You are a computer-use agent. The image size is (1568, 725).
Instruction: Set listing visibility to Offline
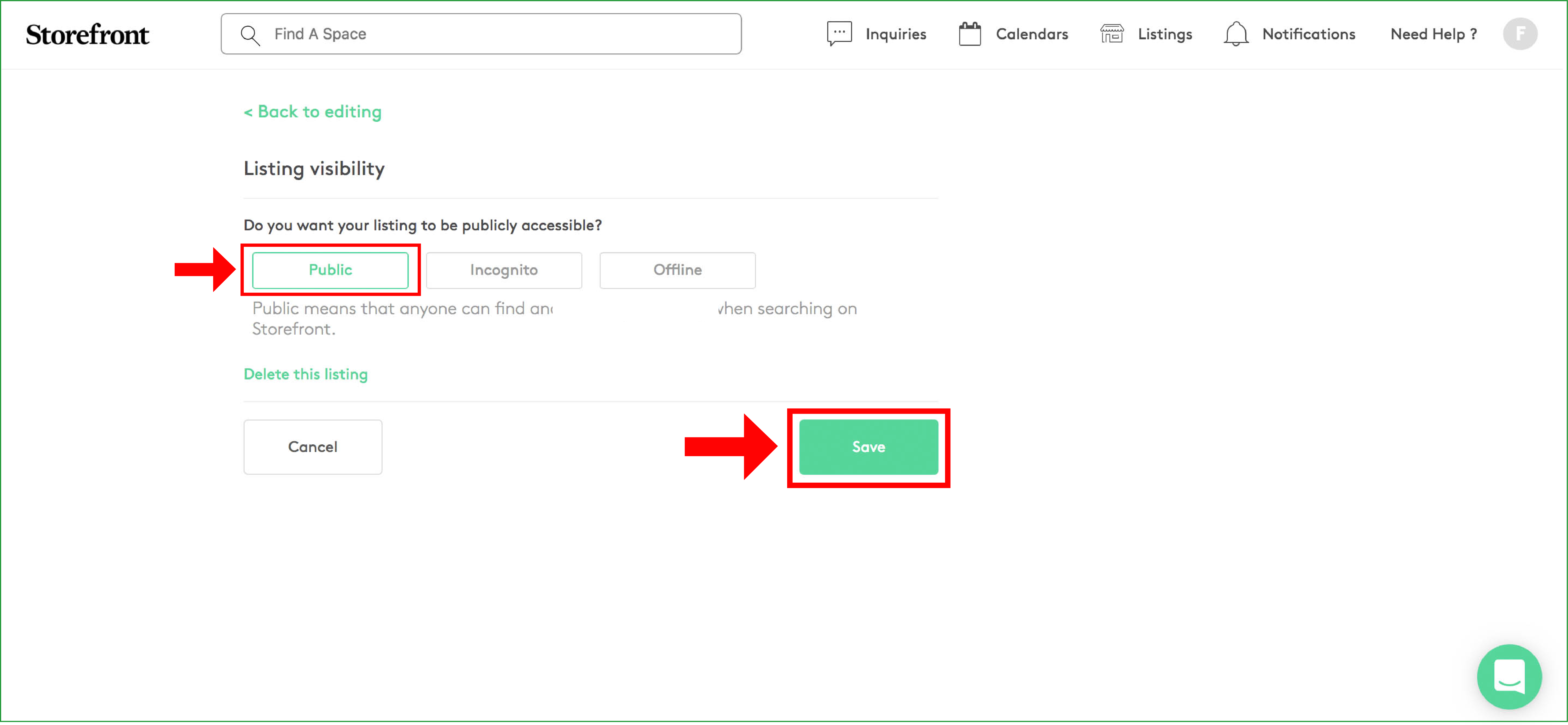pyautogui.click(x=677, y=270)
